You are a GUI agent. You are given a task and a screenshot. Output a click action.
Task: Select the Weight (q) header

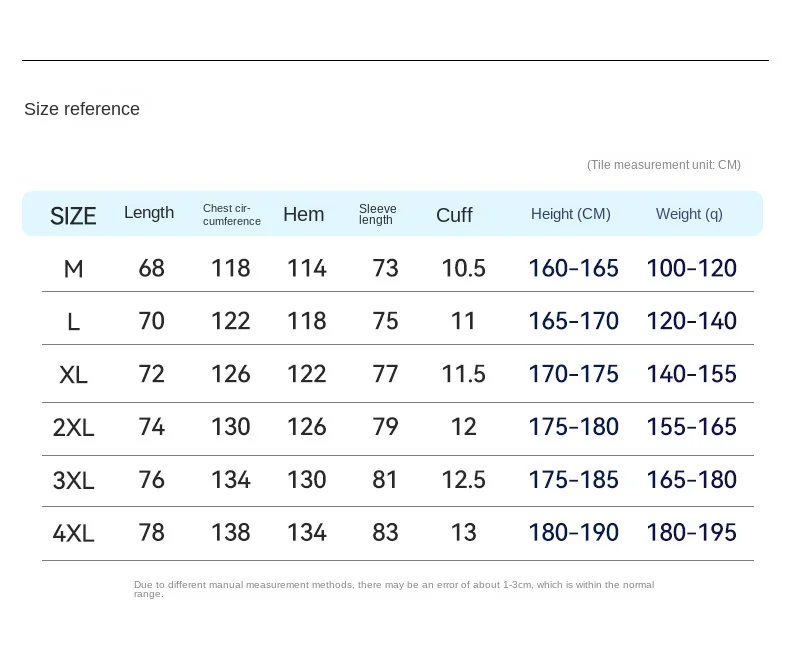click(689, 215)
